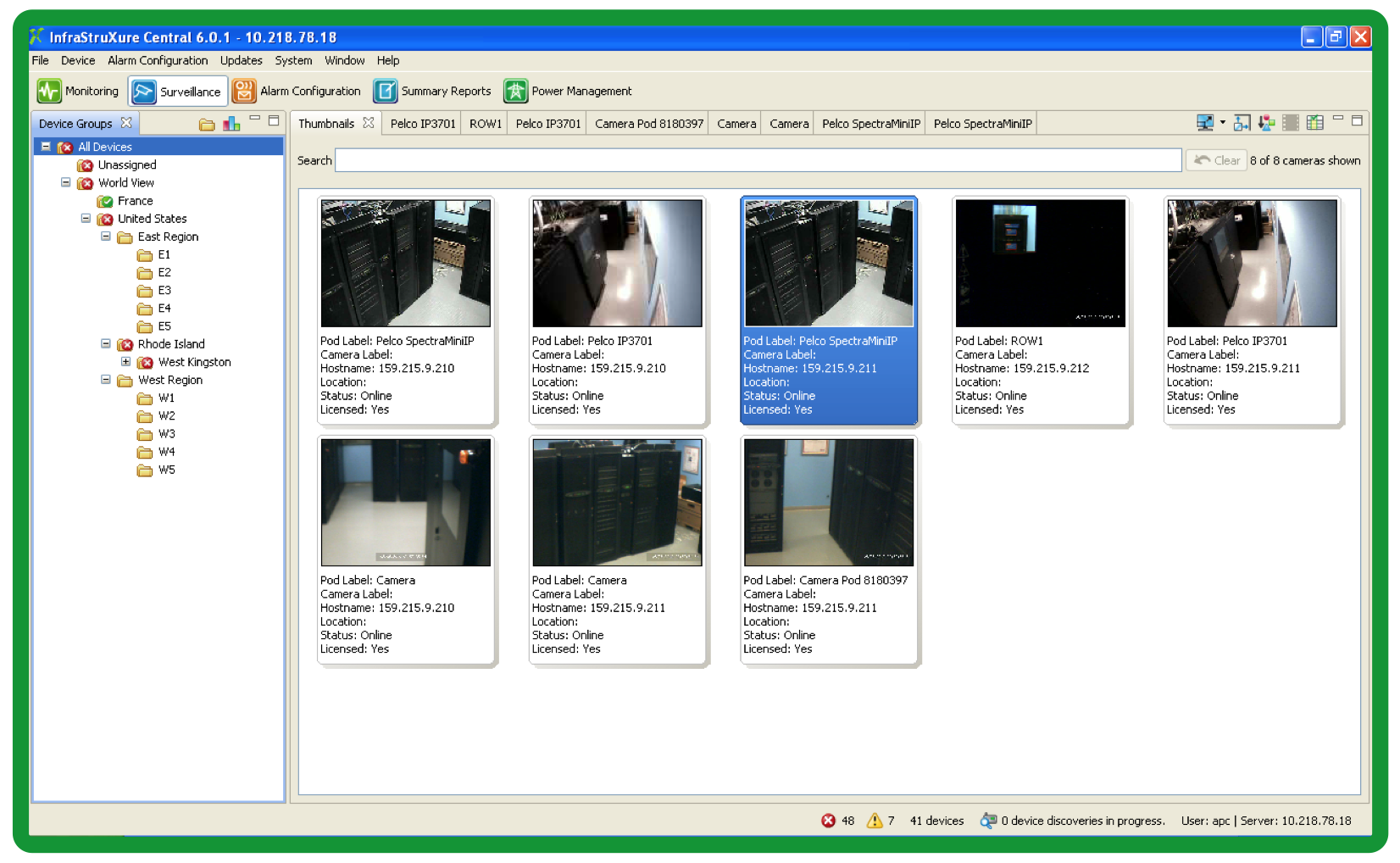
Task: Maximize the Device Groups panel
Action: [x=274, y=120]
